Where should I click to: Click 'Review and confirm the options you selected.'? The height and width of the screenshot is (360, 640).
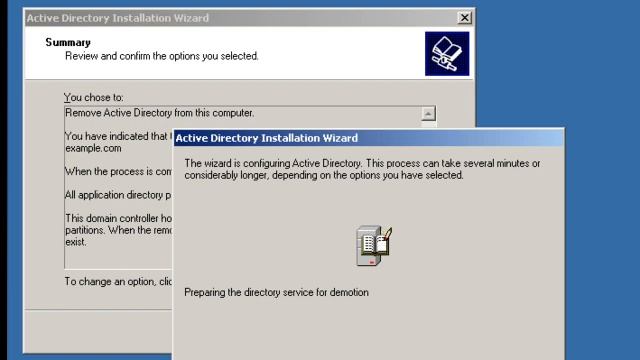point(162,56)
